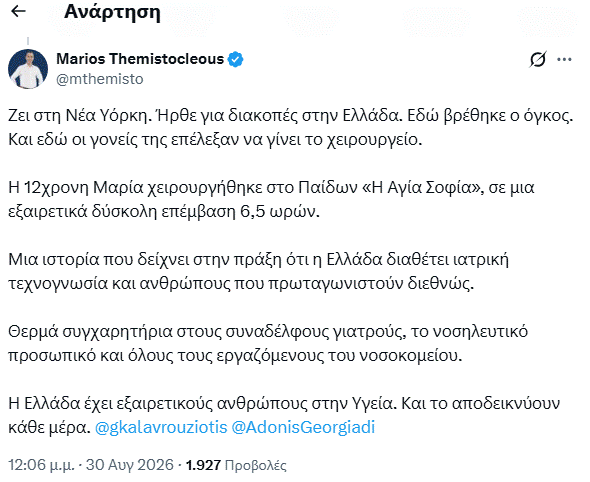The width and height of the screenshot is (590, 482).
Task: Click the 'Θερμά συγχαρητήρια' paragraph
Action: click(x=268, y=343)
